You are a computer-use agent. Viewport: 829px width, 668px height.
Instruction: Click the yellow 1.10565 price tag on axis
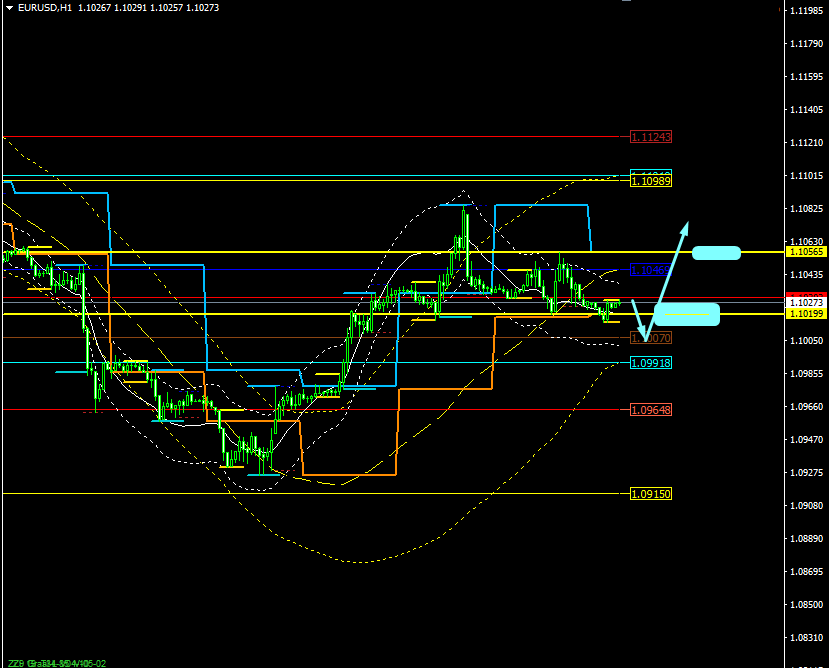point(806,253)
